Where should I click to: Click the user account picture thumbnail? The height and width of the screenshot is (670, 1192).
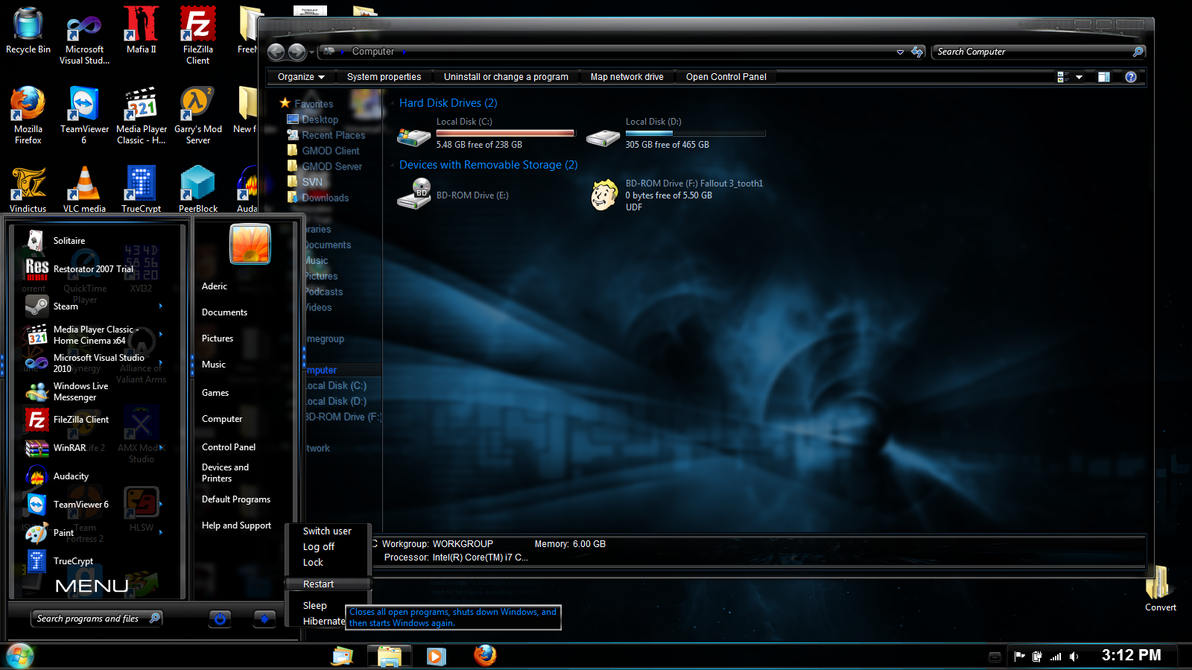coord(249,244)
